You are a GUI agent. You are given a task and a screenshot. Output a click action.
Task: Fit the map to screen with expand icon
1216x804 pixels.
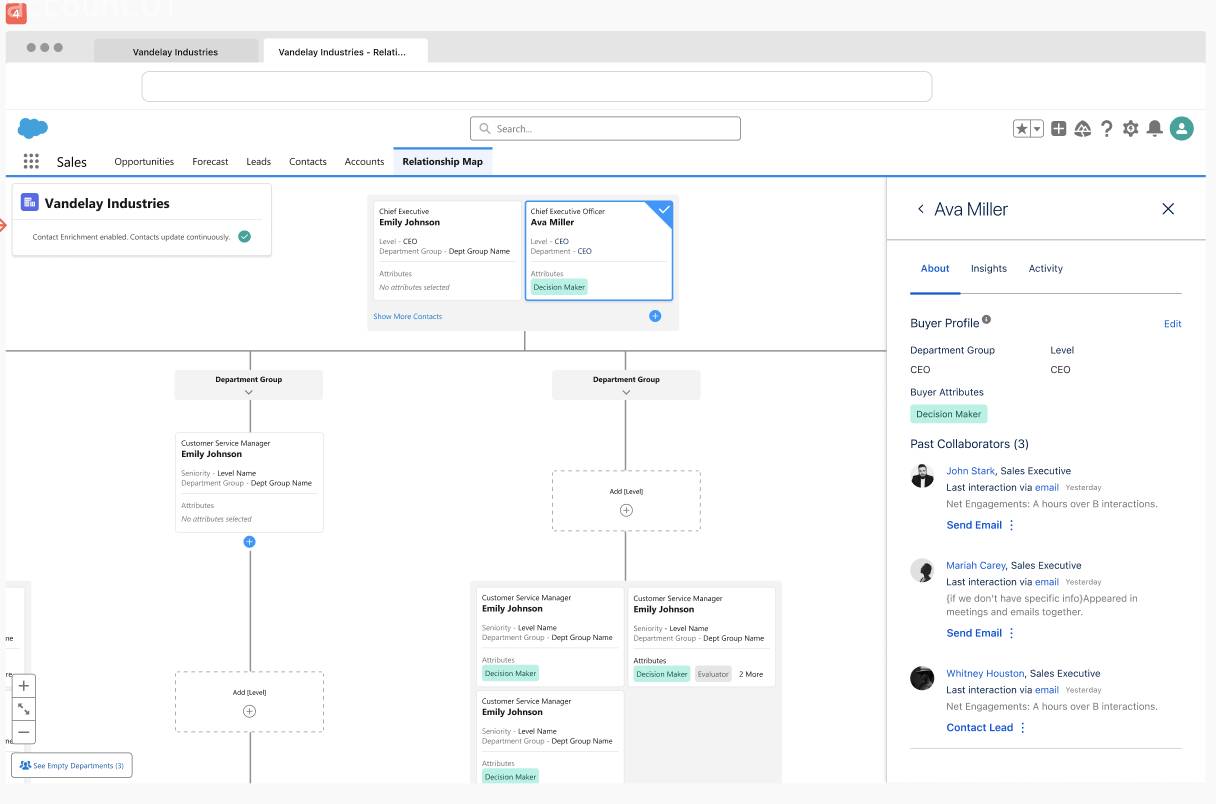(x=24, y=709)
